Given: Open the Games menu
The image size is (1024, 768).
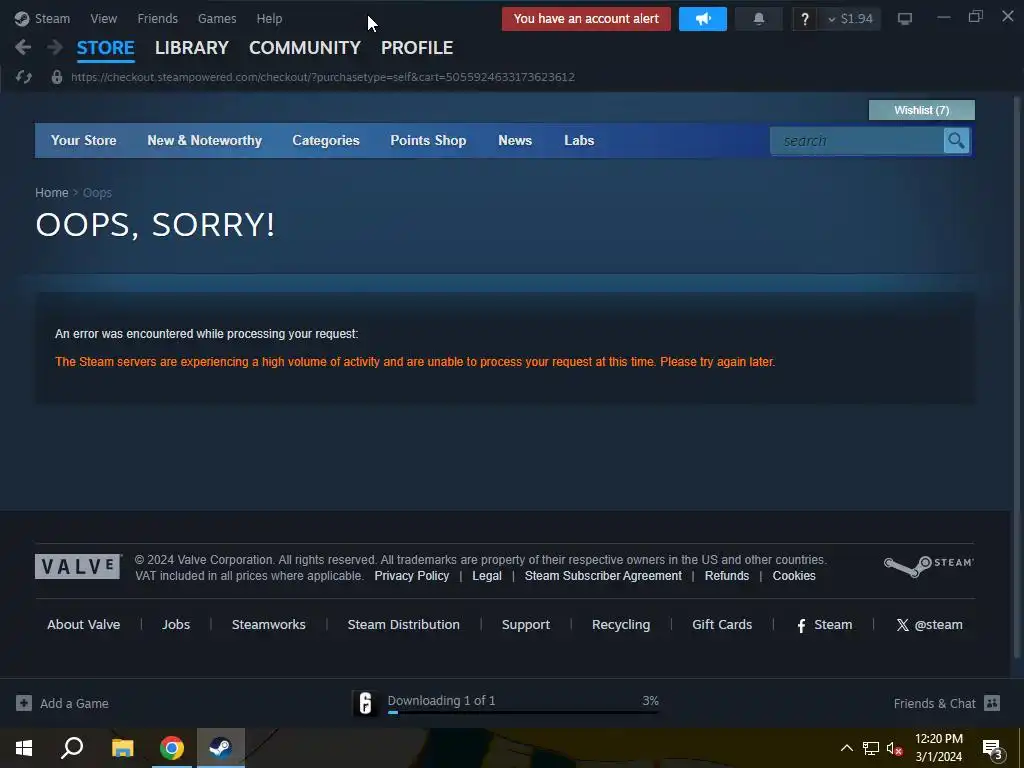Looking at the screenshot, I should click(x=217, y=18).
